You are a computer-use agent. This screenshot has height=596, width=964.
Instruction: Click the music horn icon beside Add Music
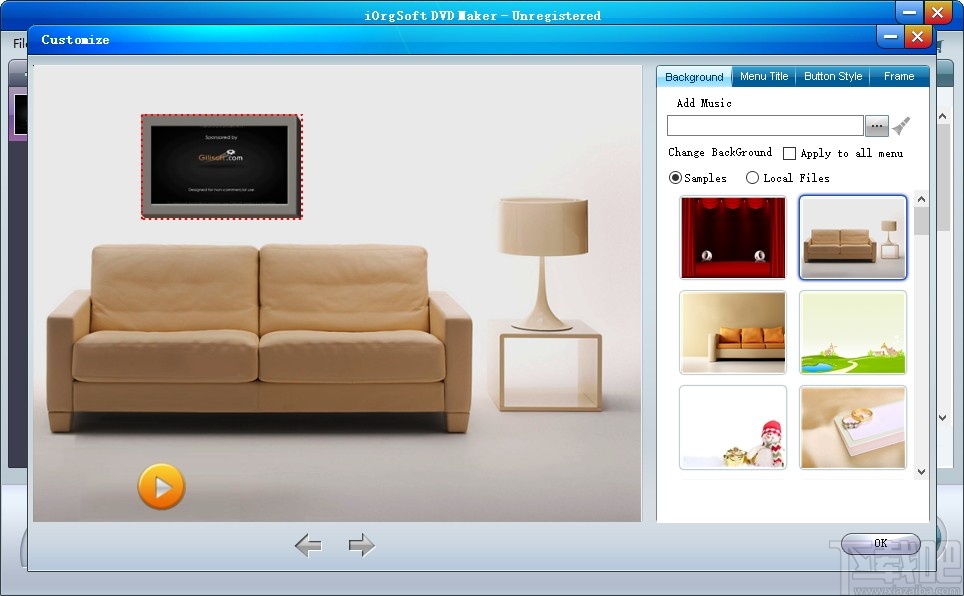(x=899, y=124)
